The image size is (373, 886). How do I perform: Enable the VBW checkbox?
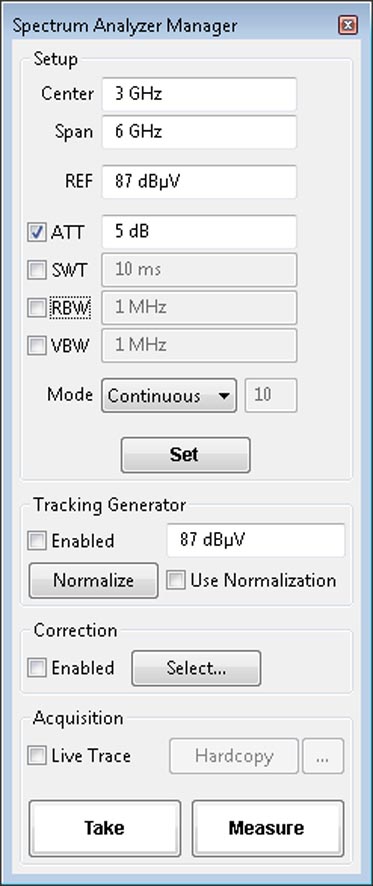coord(37,346)
